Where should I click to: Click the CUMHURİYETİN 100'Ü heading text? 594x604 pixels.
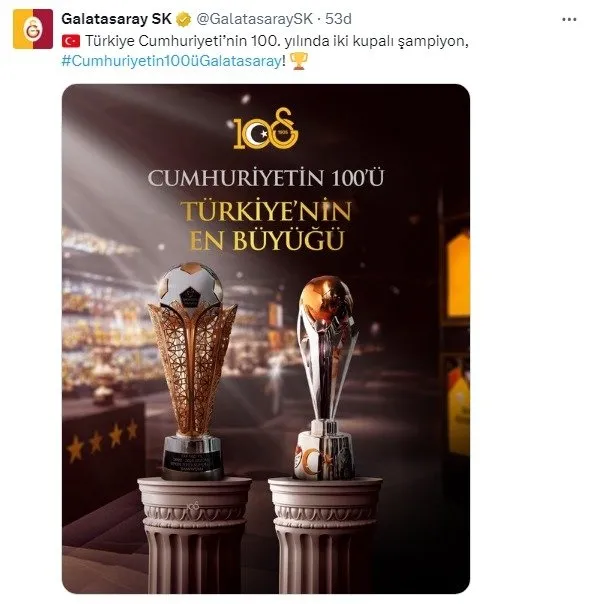pyautogui.click(x=266, y=178)
